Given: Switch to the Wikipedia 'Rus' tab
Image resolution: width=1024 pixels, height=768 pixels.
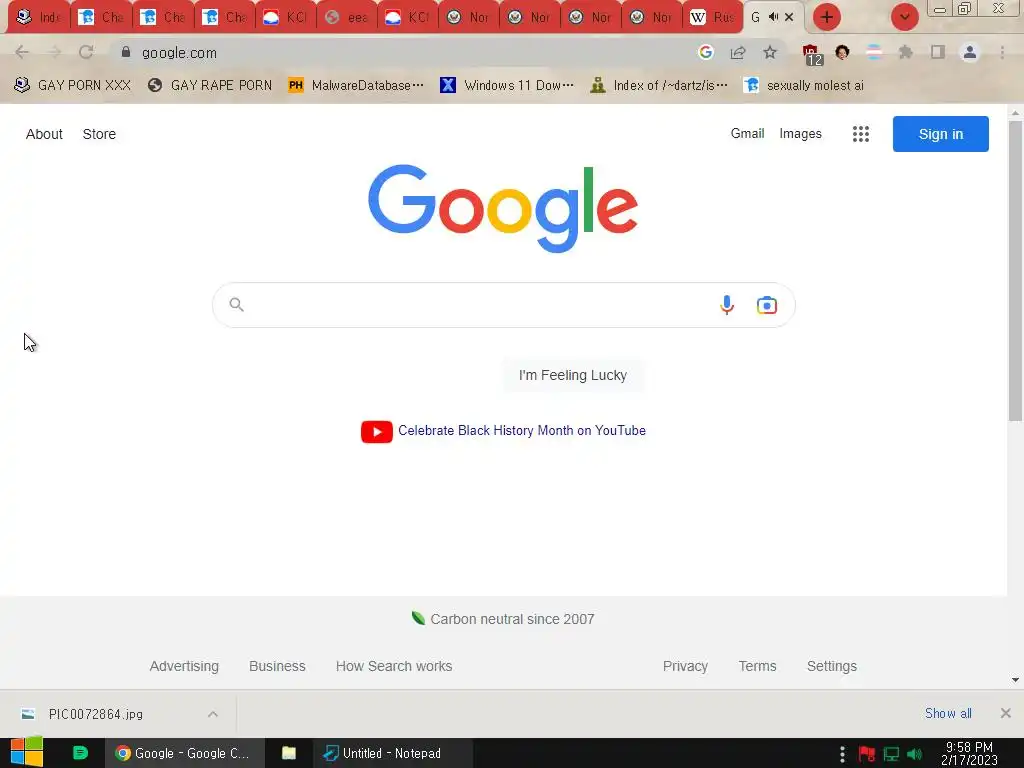Looking at the screenshot, I should pos(712,18).
